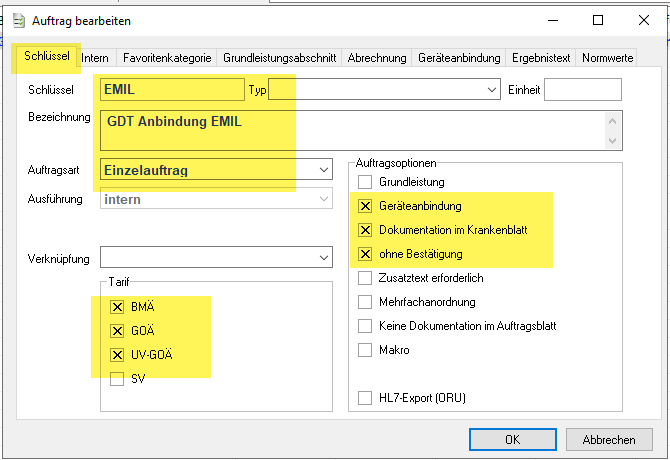
Task: Uncheck the BMÄ tariff checkbox
Action: (118, 307)
